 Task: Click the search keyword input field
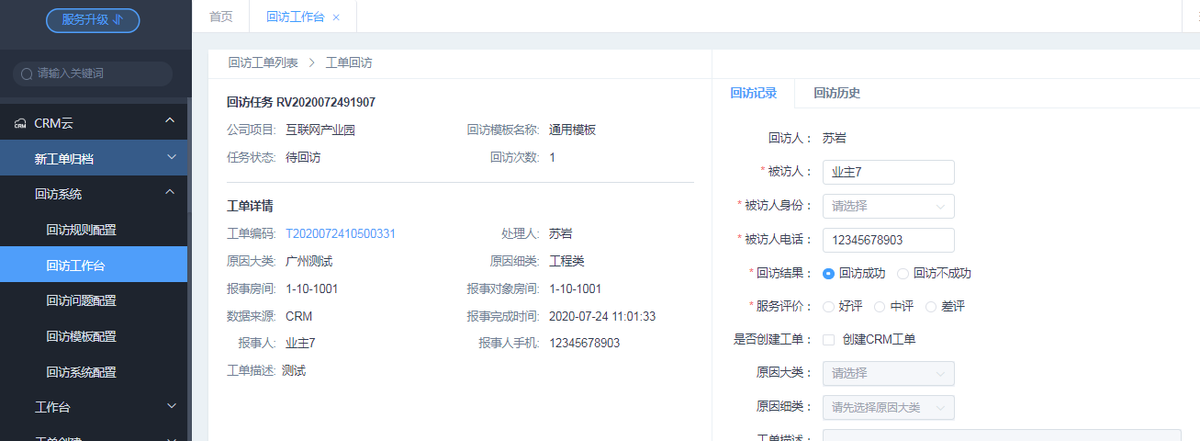(x=93, y=74)
